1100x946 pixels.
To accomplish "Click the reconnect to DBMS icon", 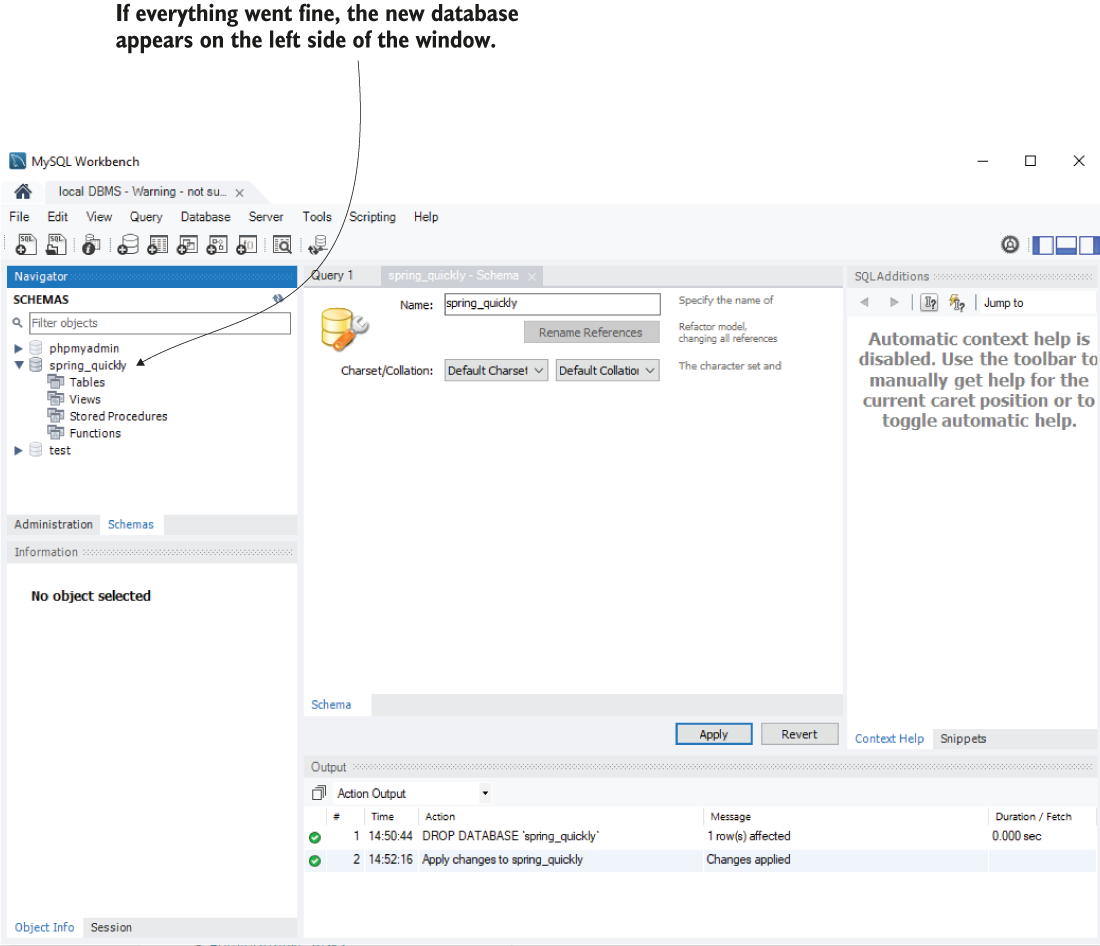I will [318, 245].
